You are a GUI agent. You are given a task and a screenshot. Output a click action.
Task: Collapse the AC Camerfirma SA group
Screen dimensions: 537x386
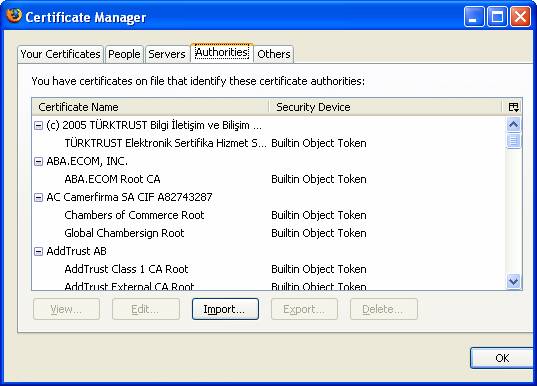click(x=38, y=198)
